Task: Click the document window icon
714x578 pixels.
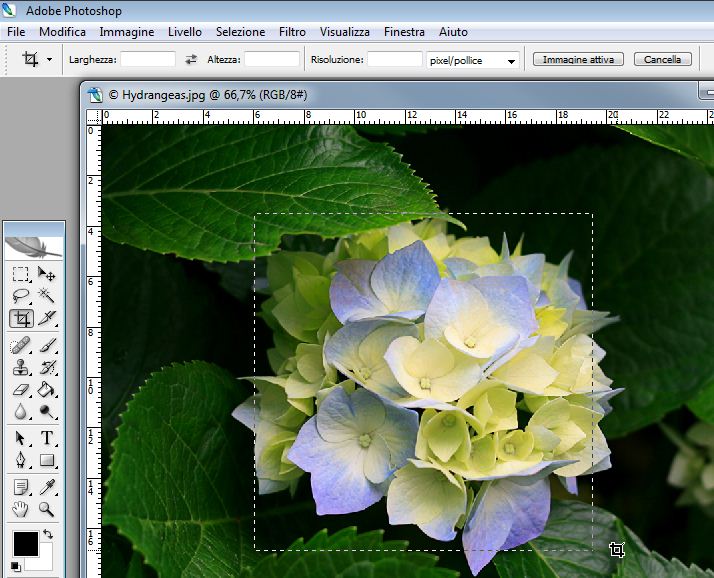Action: coord(95,95)
